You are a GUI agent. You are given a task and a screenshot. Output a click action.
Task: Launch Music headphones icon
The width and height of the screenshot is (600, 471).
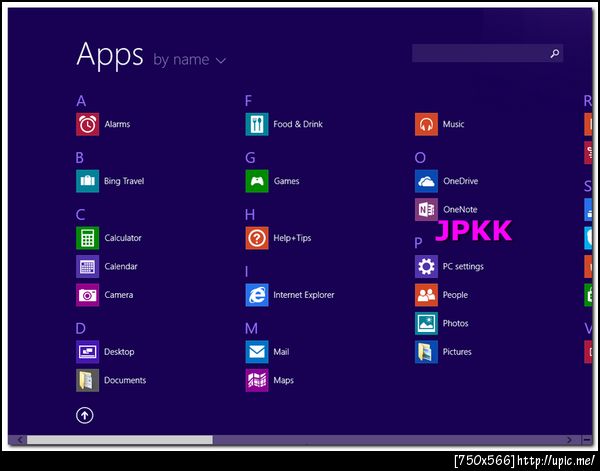(426, 124)
